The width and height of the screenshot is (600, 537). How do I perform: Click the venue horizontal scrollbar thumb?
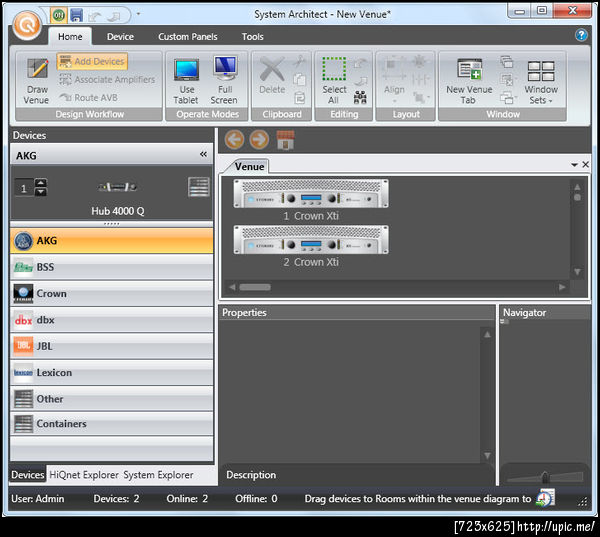[255, 287]
